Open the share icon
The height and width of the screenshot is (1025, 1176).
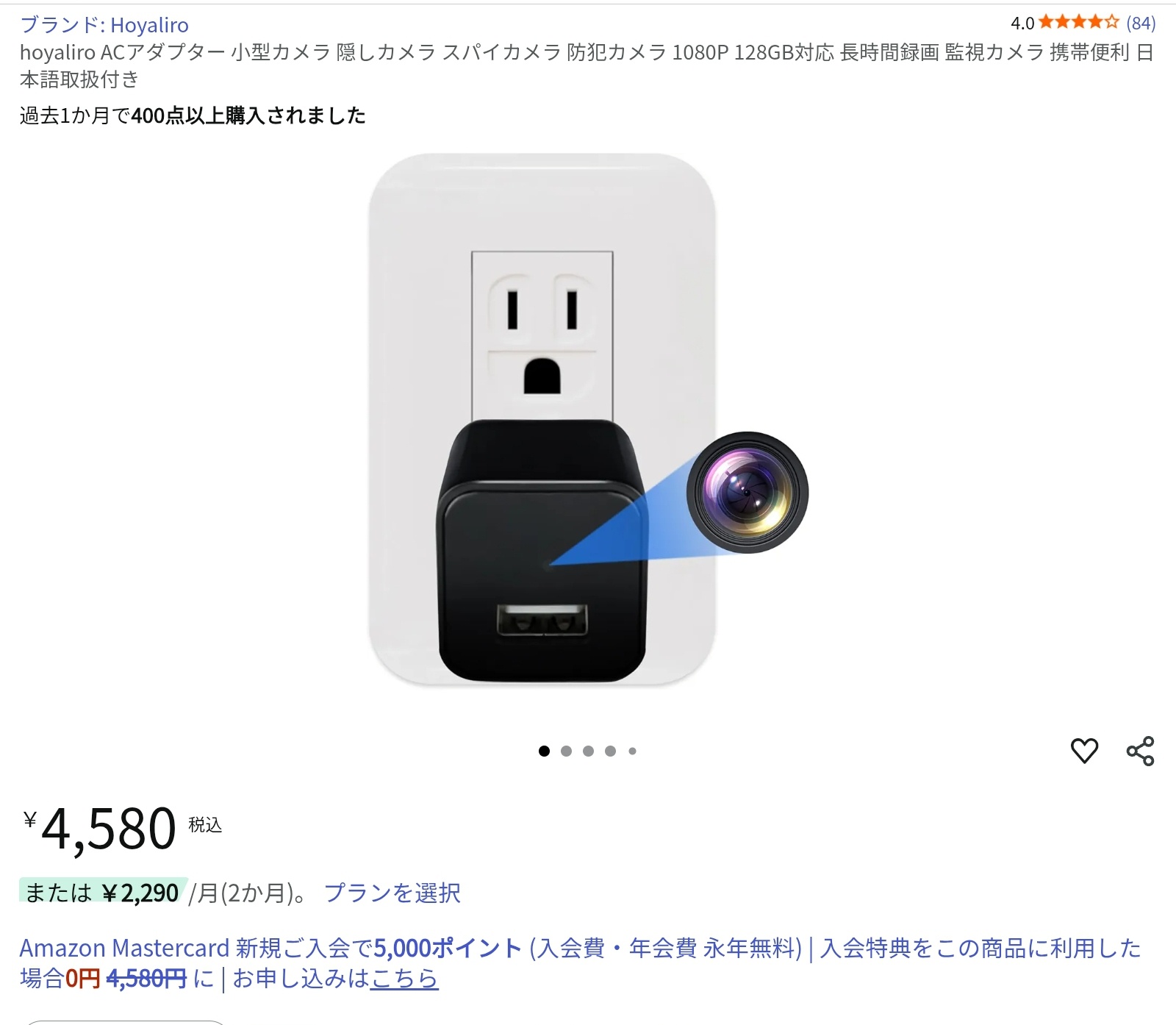point(1140,751)
